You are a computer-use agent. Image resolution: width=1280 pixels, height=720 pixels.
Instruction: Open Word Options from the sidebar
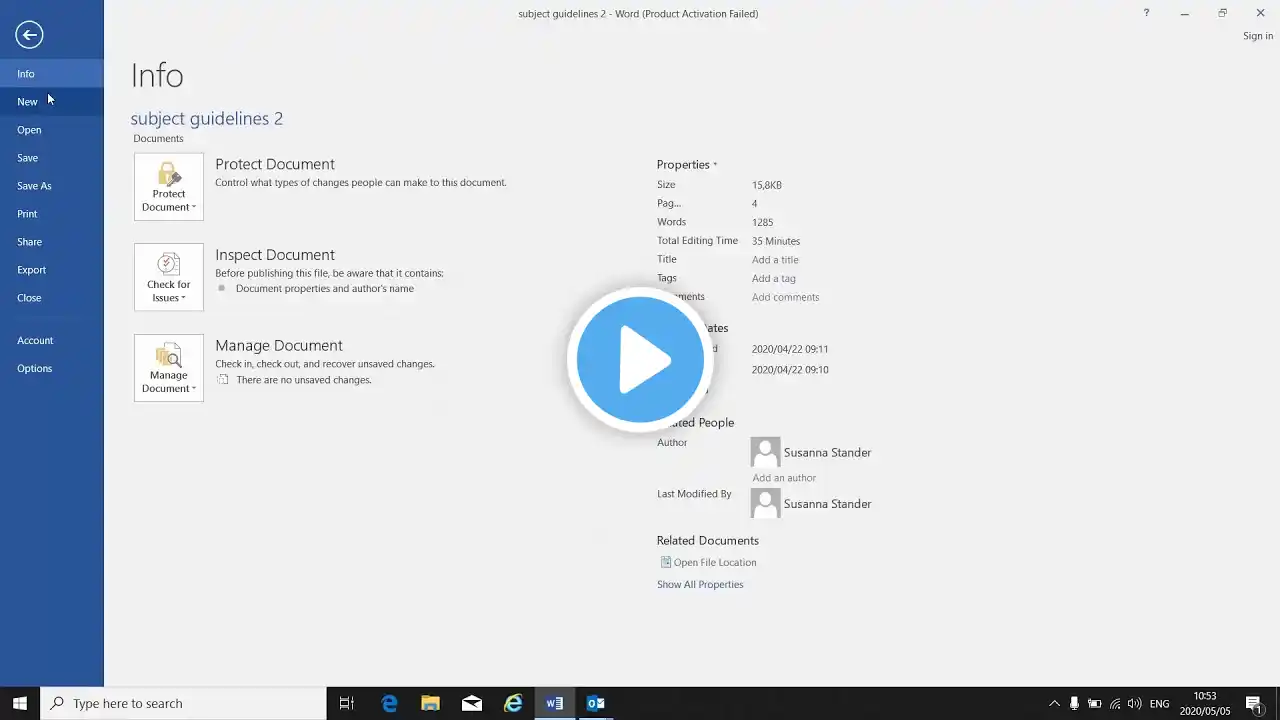(x=52, y=368)
